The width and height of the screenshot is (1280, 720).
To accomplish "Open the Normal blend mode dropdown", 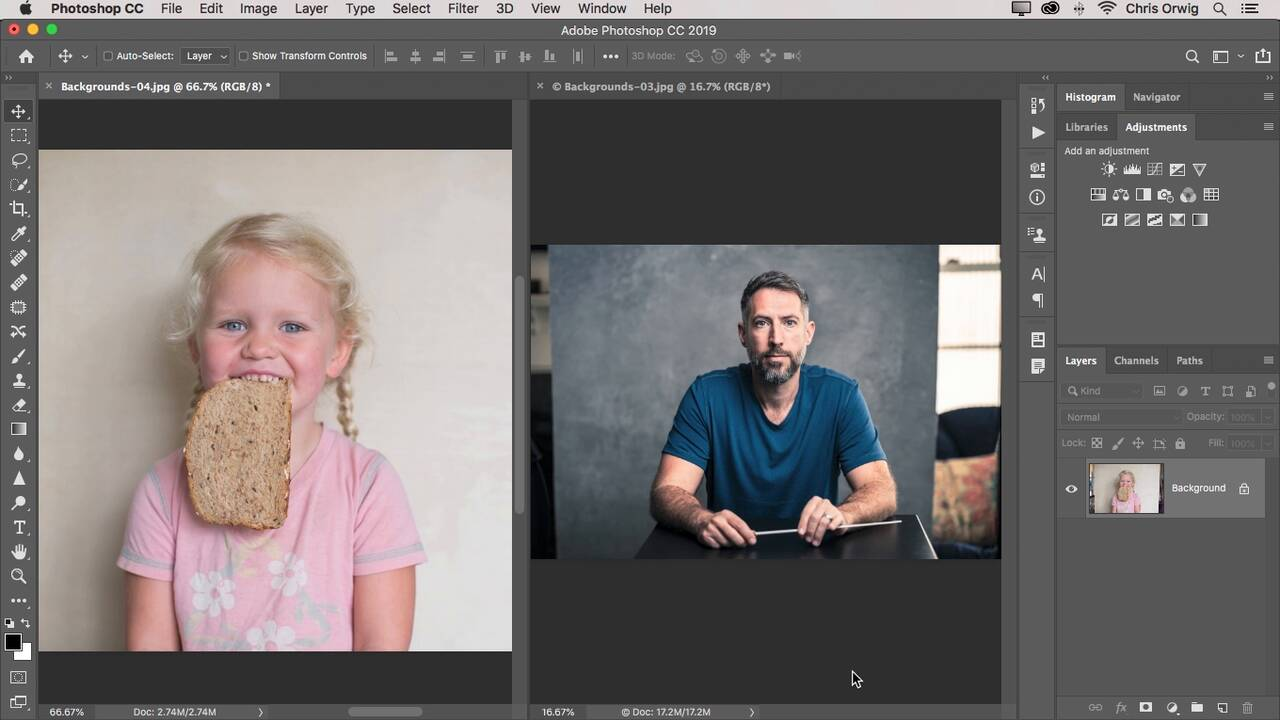I will [1121, 417].
